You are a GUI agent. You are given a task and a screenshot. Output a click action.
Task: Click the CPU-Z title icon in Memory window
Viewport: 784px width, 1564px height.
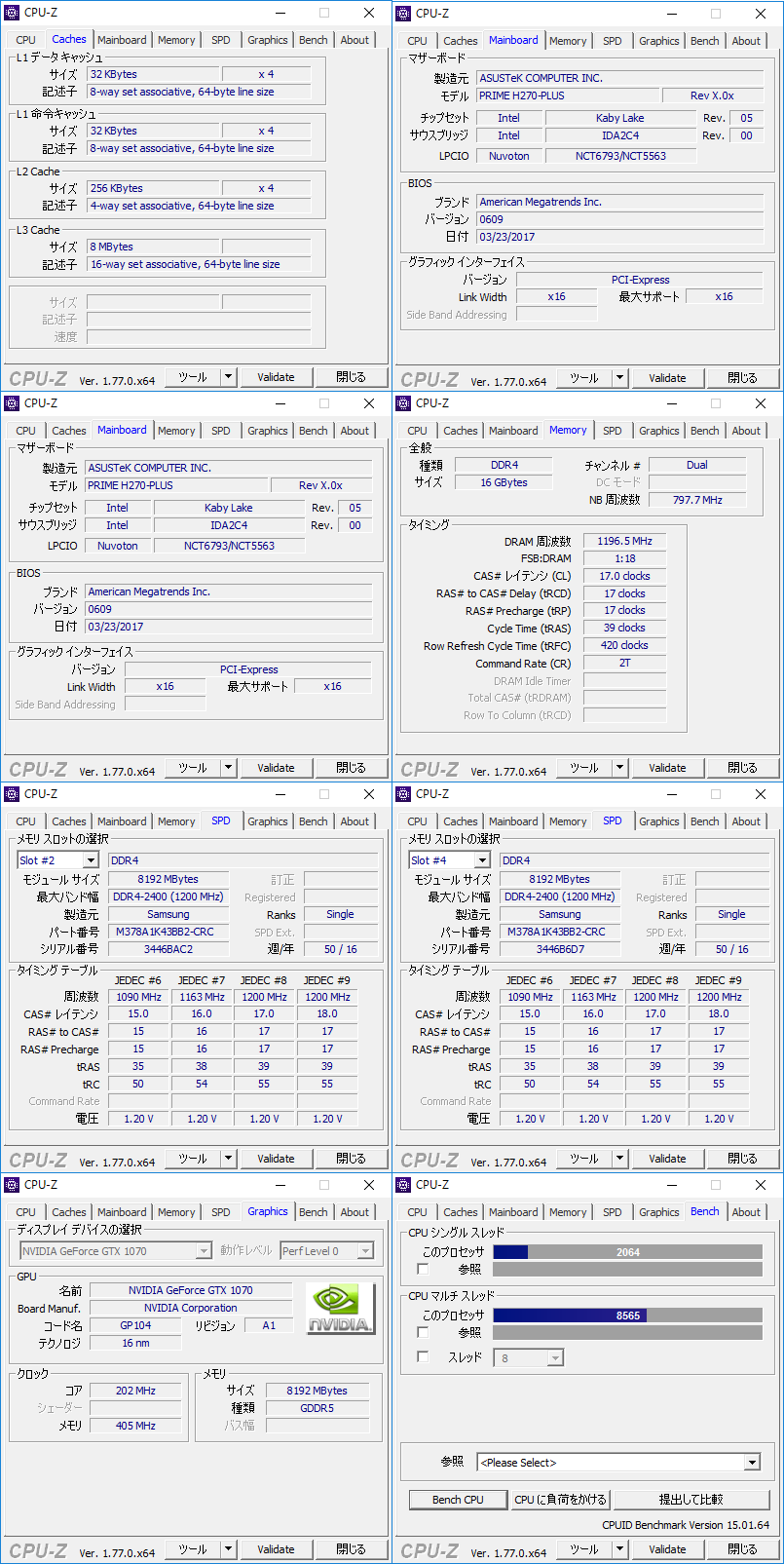(404, 403)
